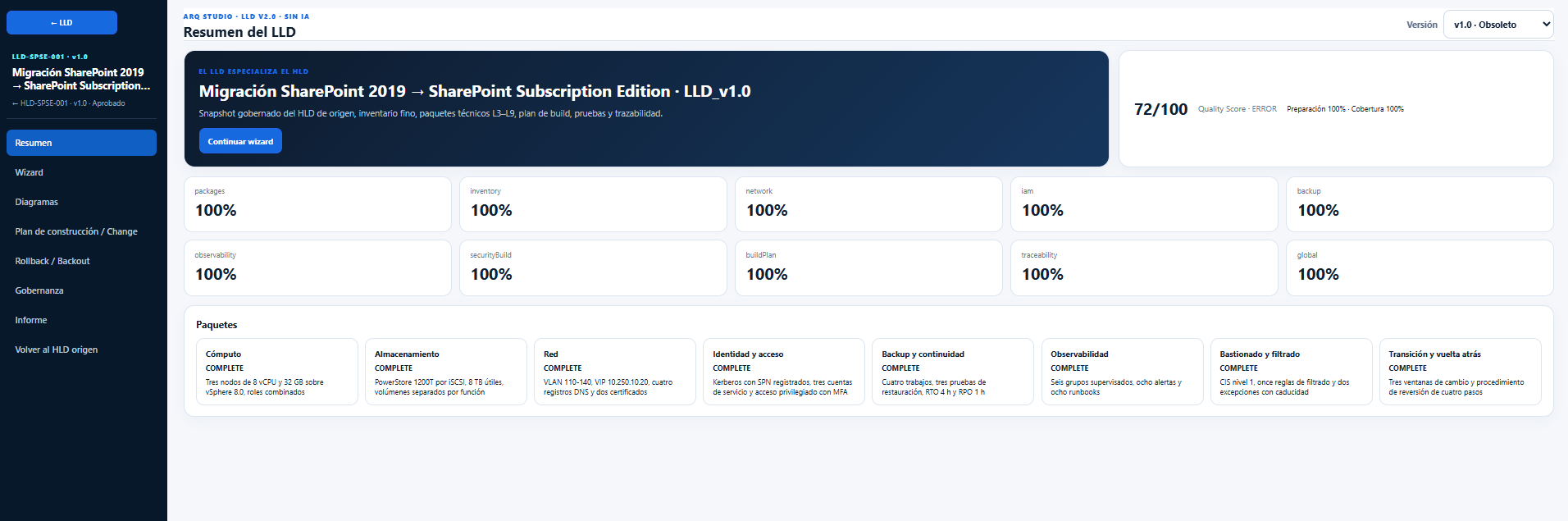
Task: Click the iam 100% metric tile
Action: [x=1144, y=204]
